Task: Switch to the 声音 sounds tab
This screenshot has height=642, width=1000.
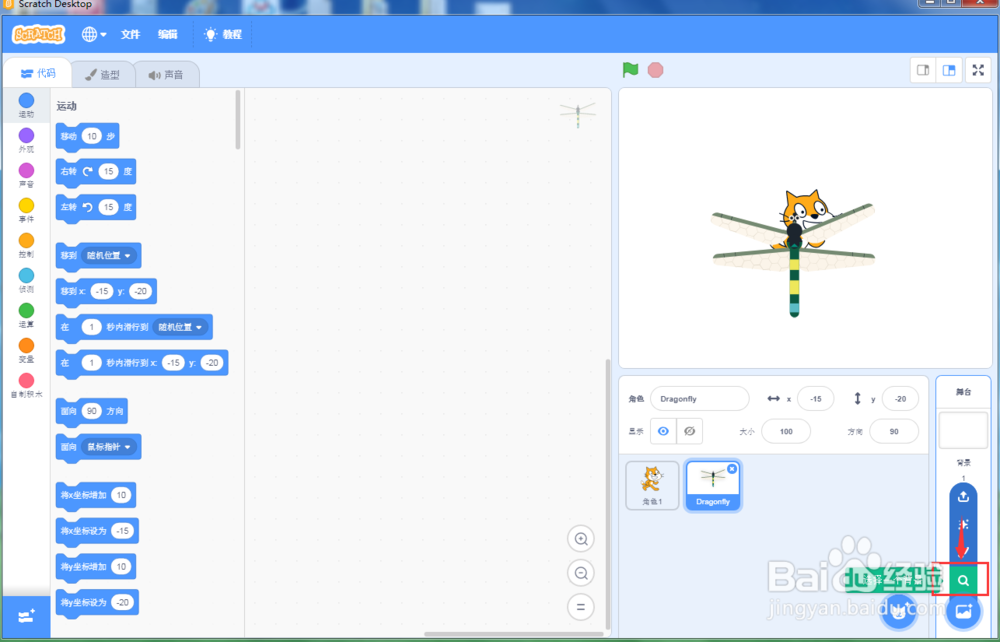Action: click(166, 75)
